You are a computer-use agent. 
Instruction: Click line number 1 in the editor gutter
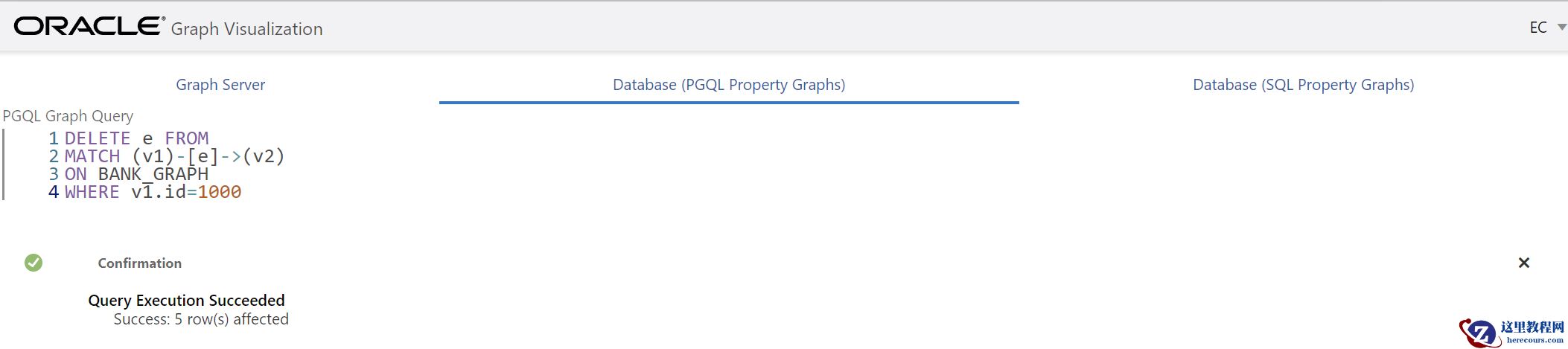54,138
